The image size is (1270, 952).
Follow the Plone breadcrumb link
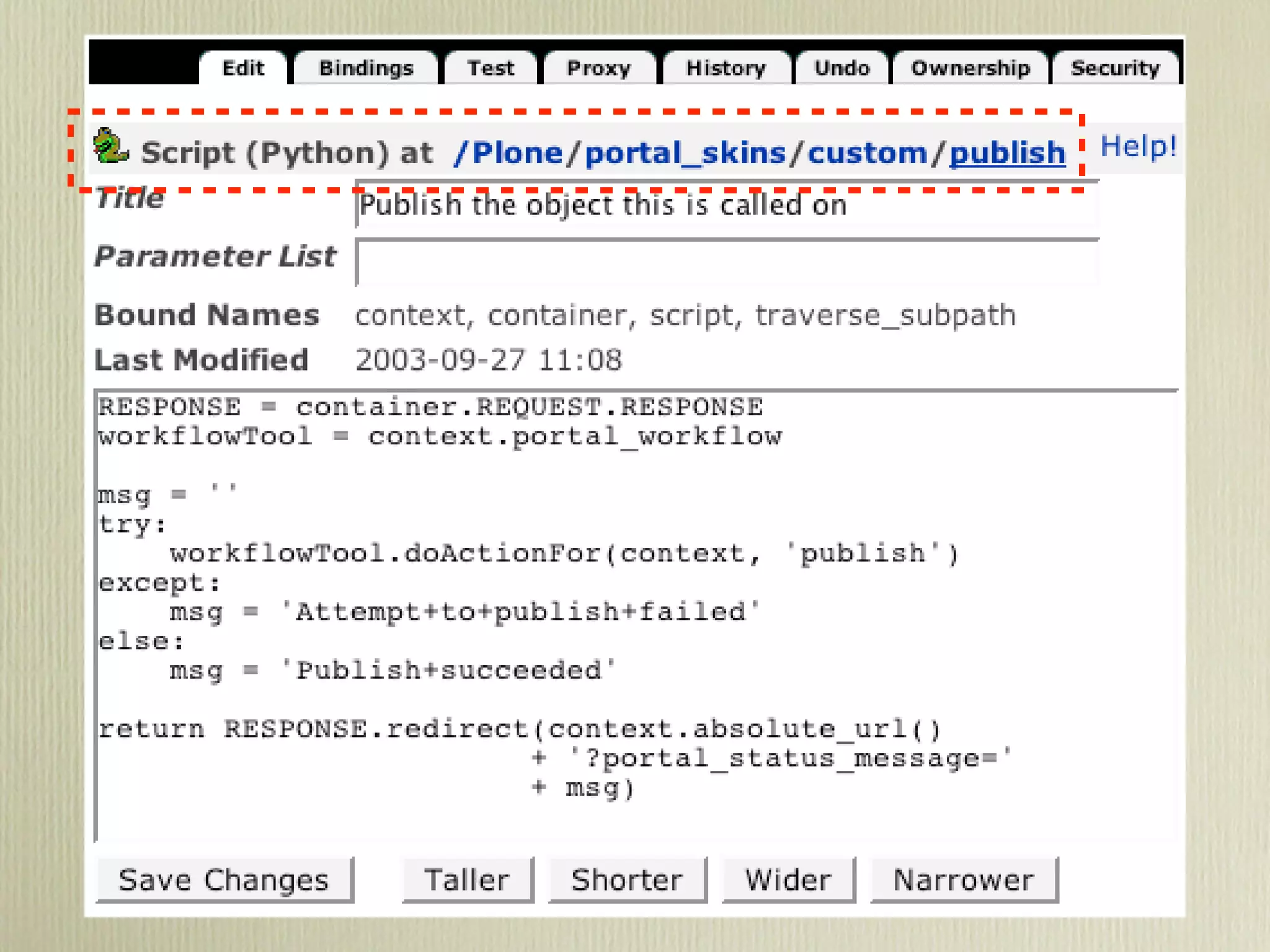coord(517,153)
